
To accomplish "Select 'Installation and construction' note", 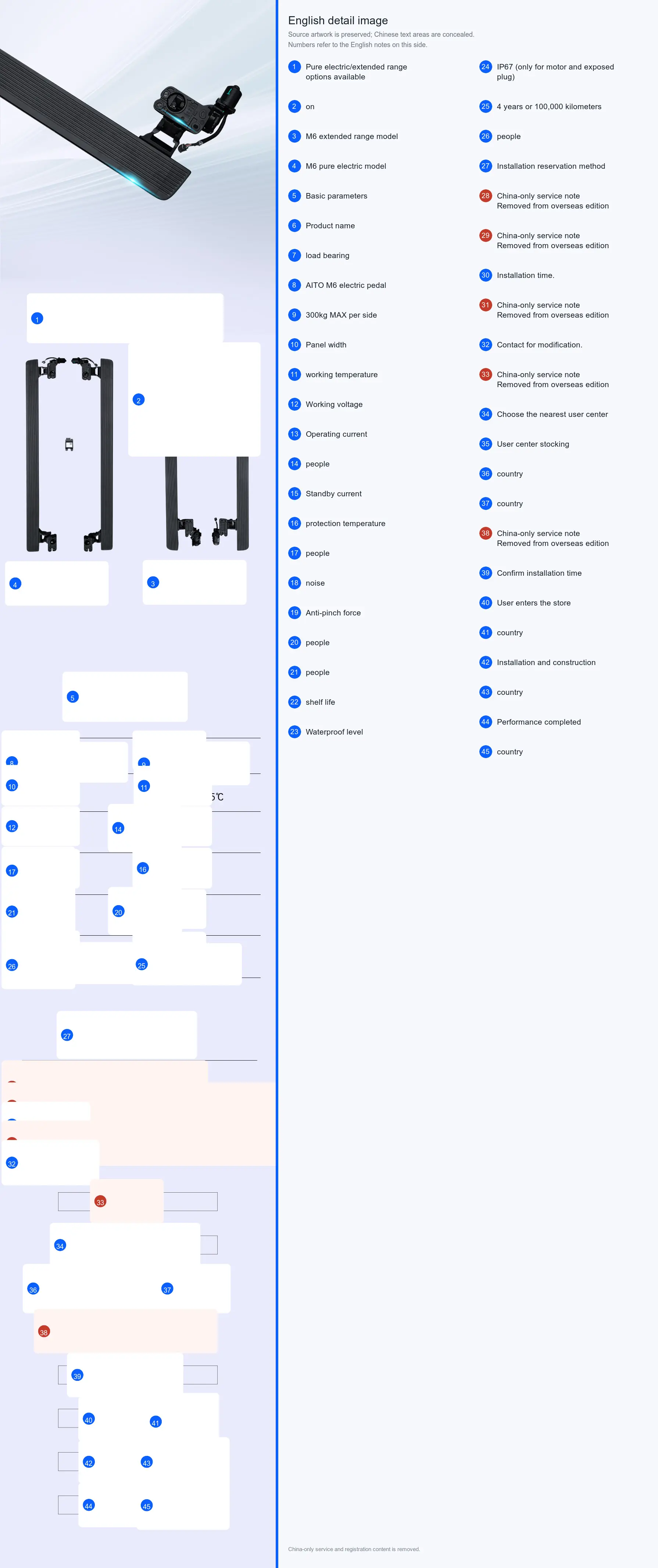I will click(x=546, y=663).
